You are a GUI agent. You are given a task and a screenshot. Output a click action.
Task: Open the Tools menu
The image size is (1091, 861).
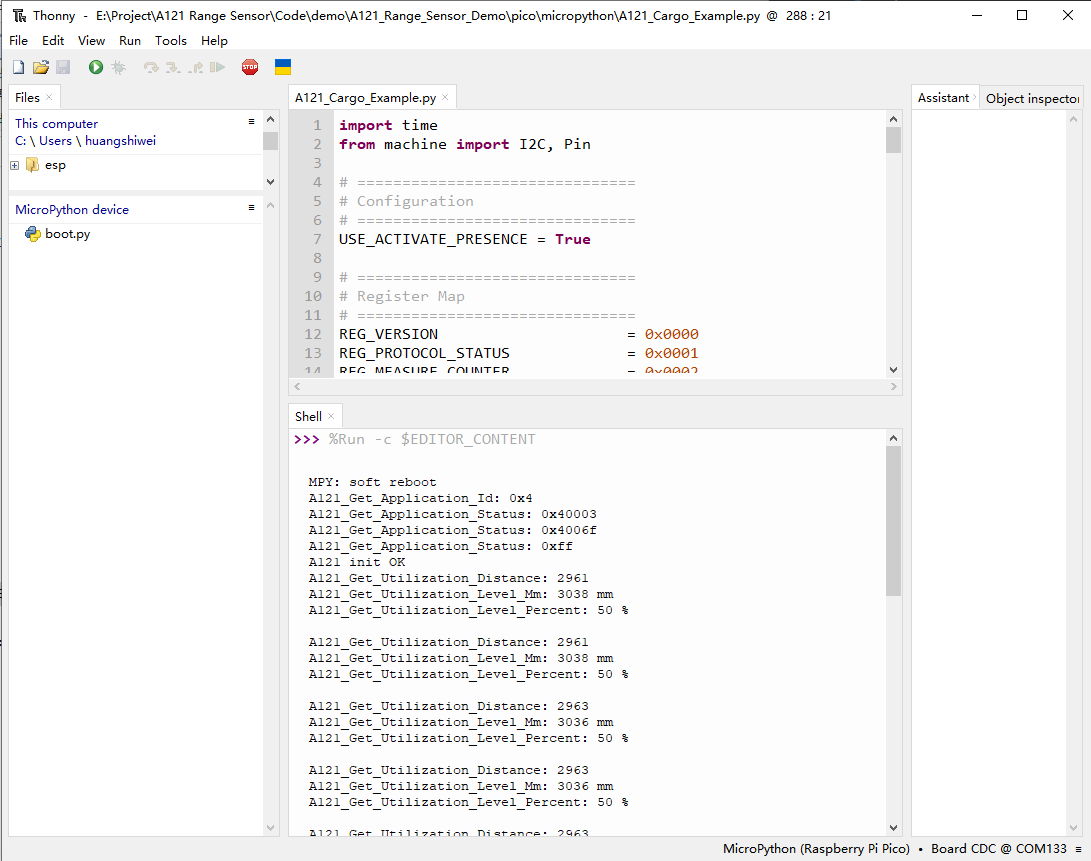click(x=171, y=40)
